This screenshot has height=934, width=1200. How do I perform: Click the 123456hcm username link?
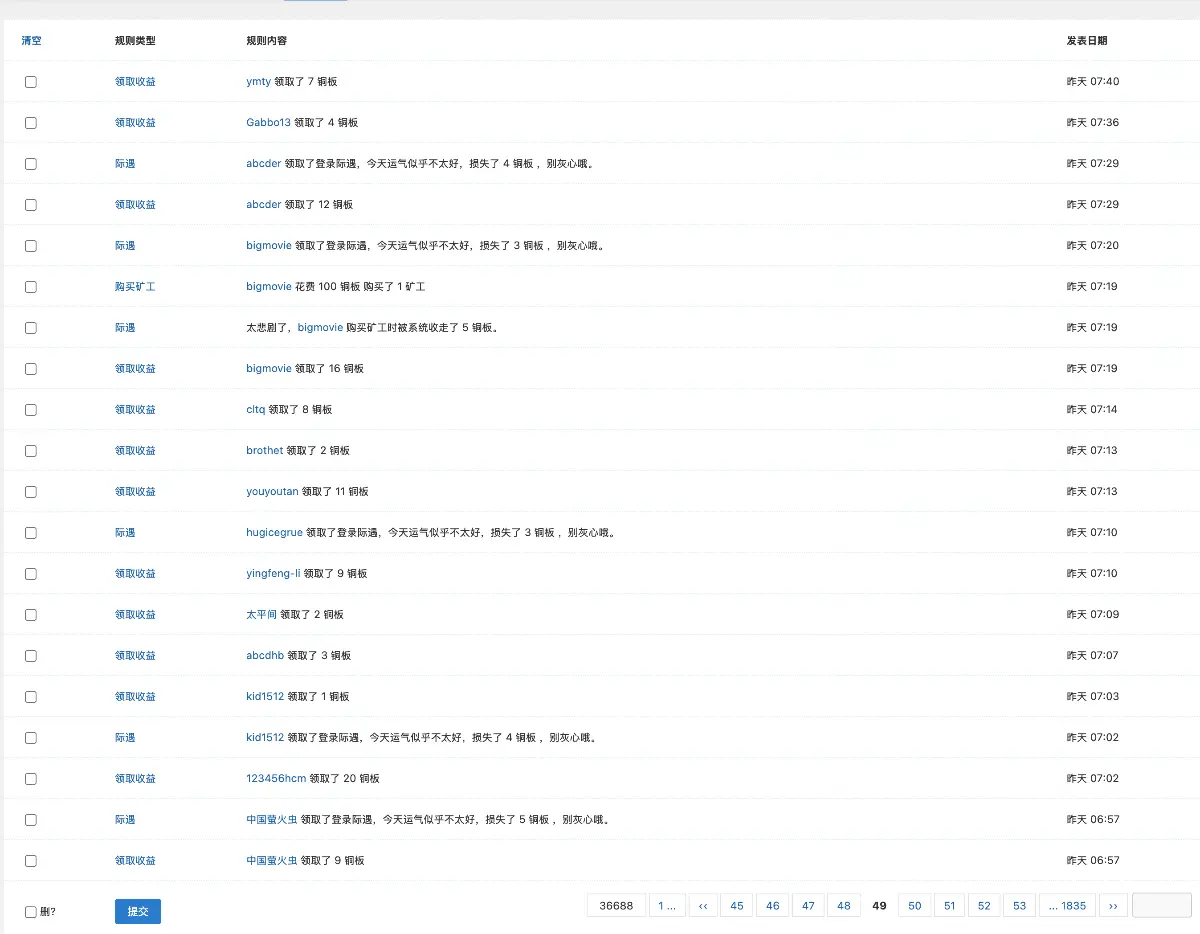[x=276, y=778]
